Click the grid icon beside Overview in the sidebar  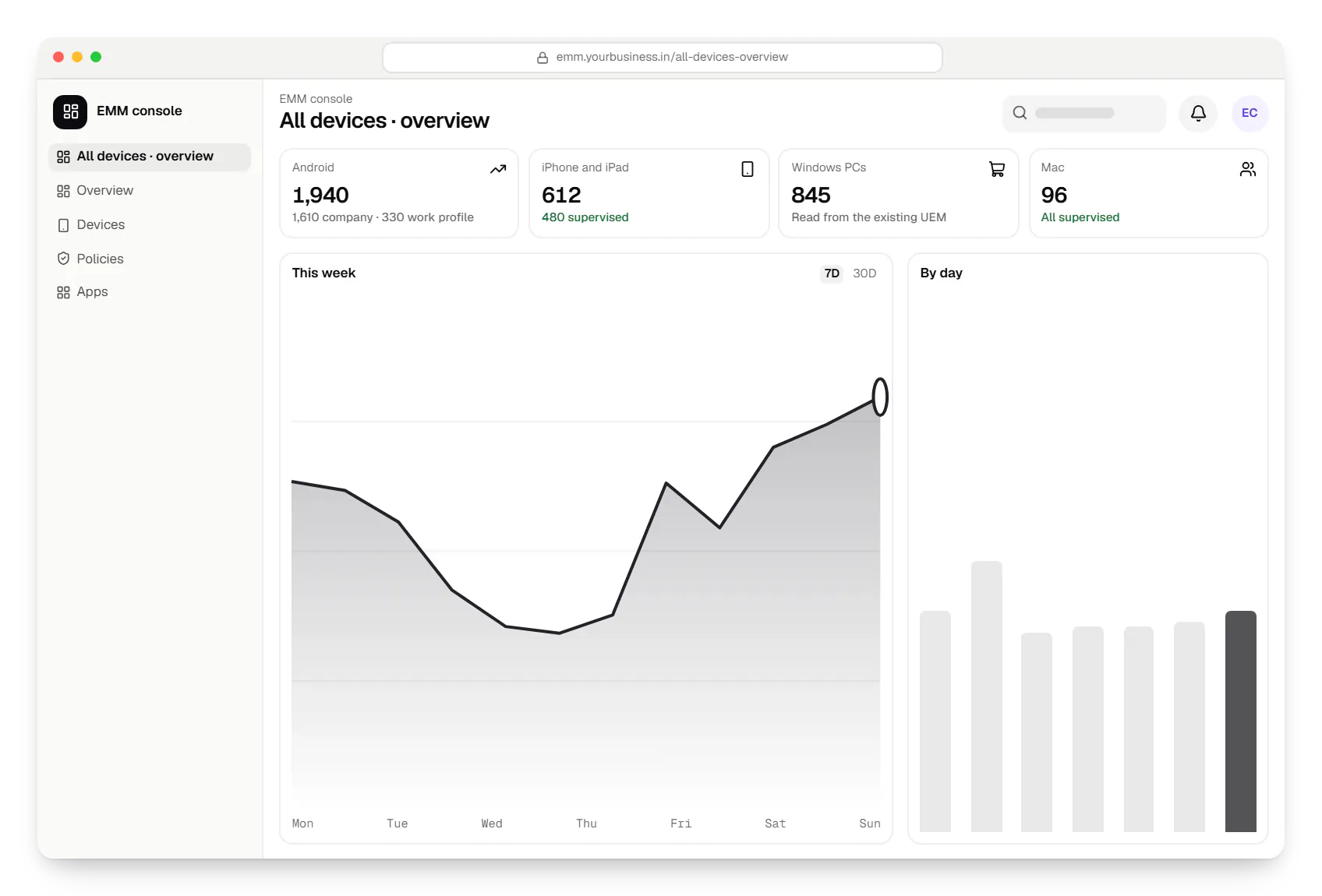pos(63,191)
